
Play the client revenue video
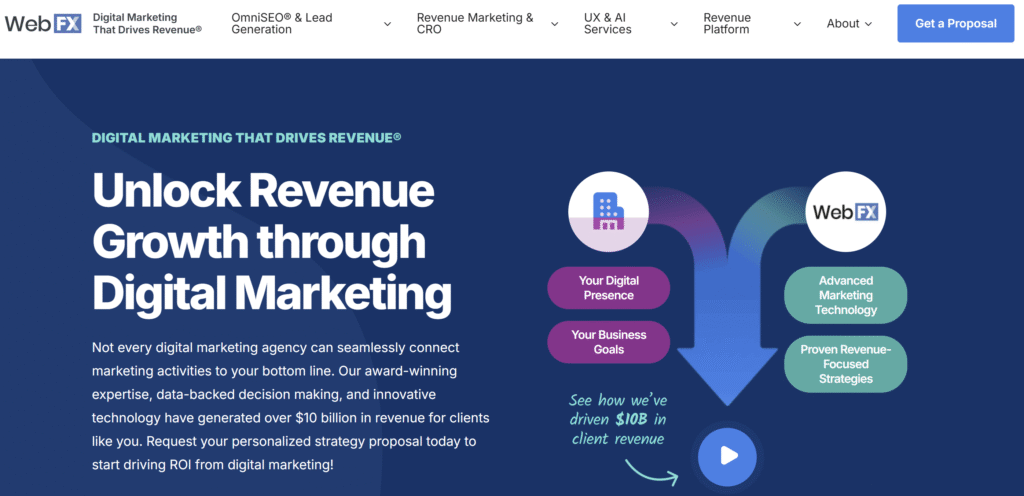[727, 456]
